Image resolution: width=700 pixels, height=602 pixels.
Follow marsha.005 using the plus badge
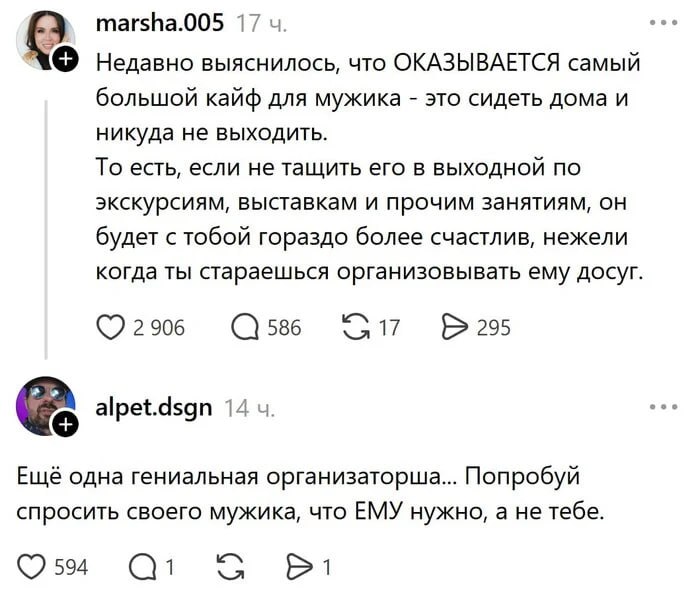[65, 61]
